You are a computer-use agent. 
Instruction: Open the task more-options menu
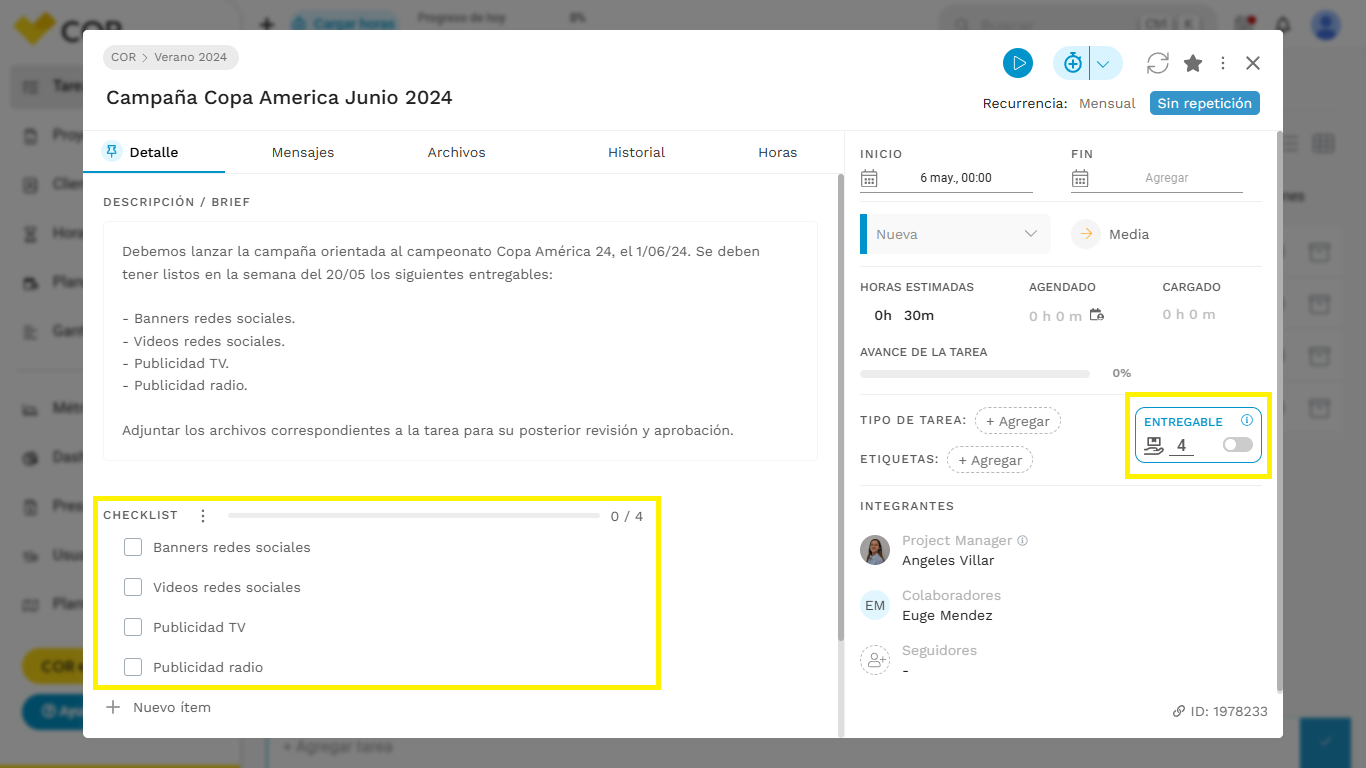[1223, 63]
